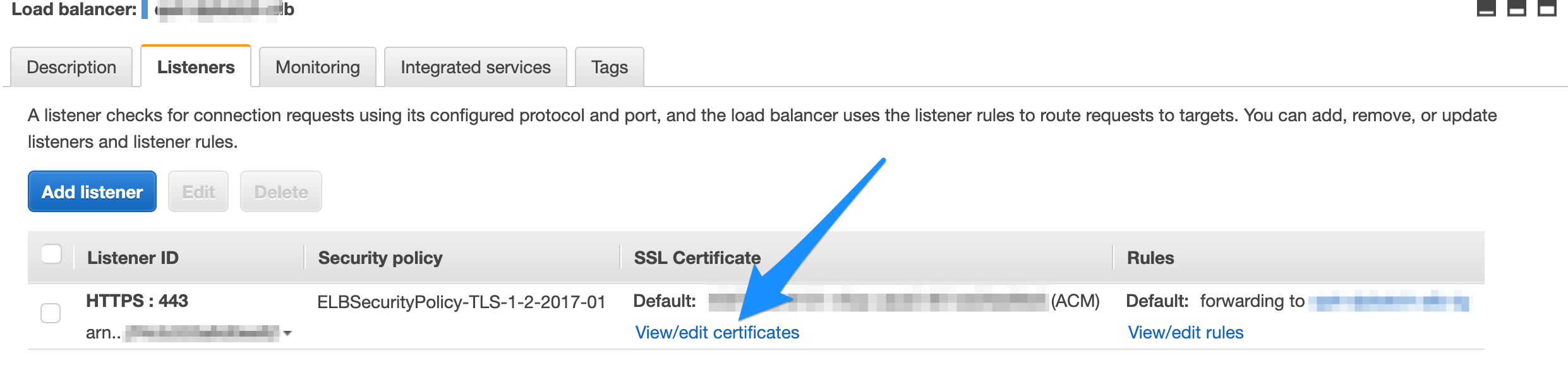Go to the Tags tab

tap(610, 67)
